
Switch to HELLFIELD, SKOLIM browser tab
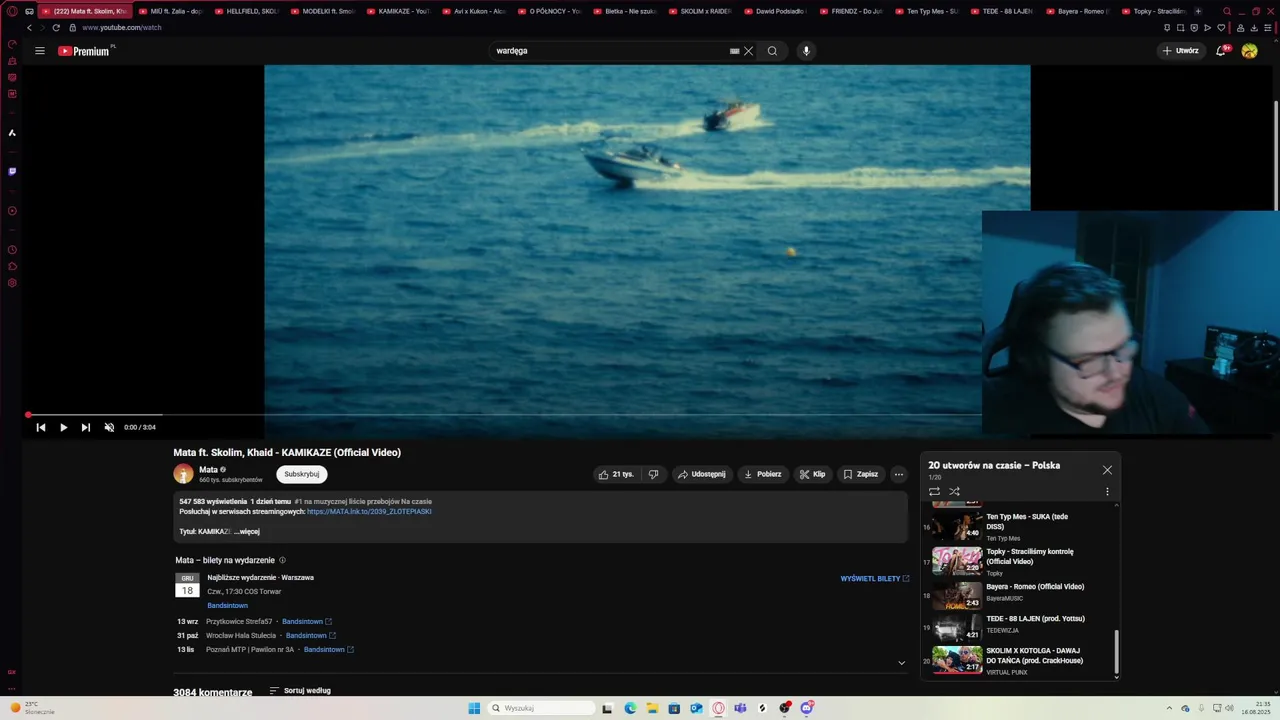[246, 11]
